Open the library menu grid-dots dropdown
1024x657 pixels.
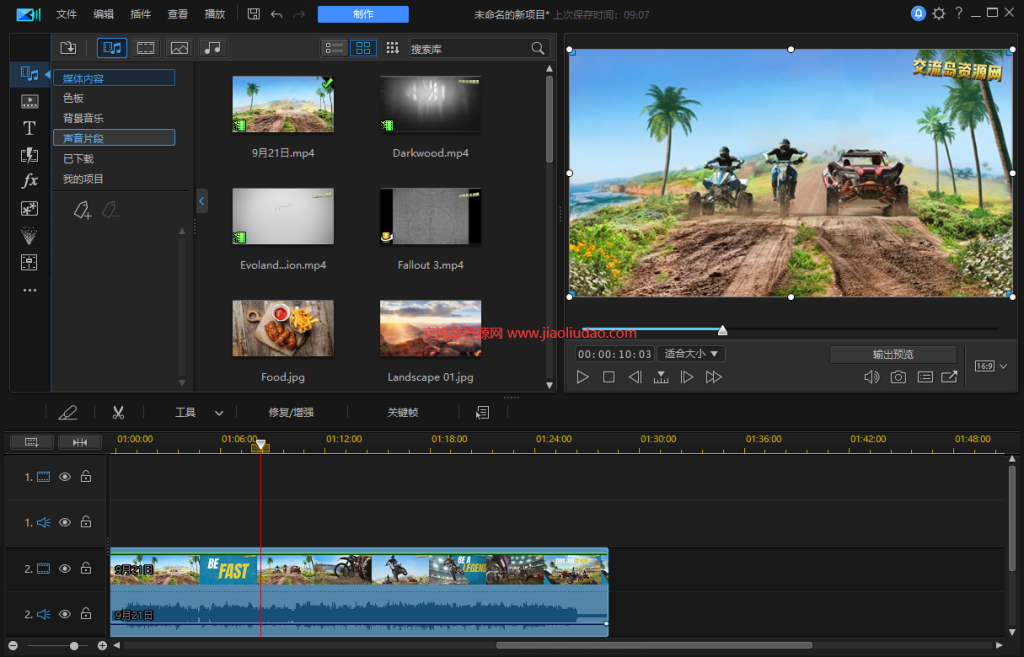(392, 48)
